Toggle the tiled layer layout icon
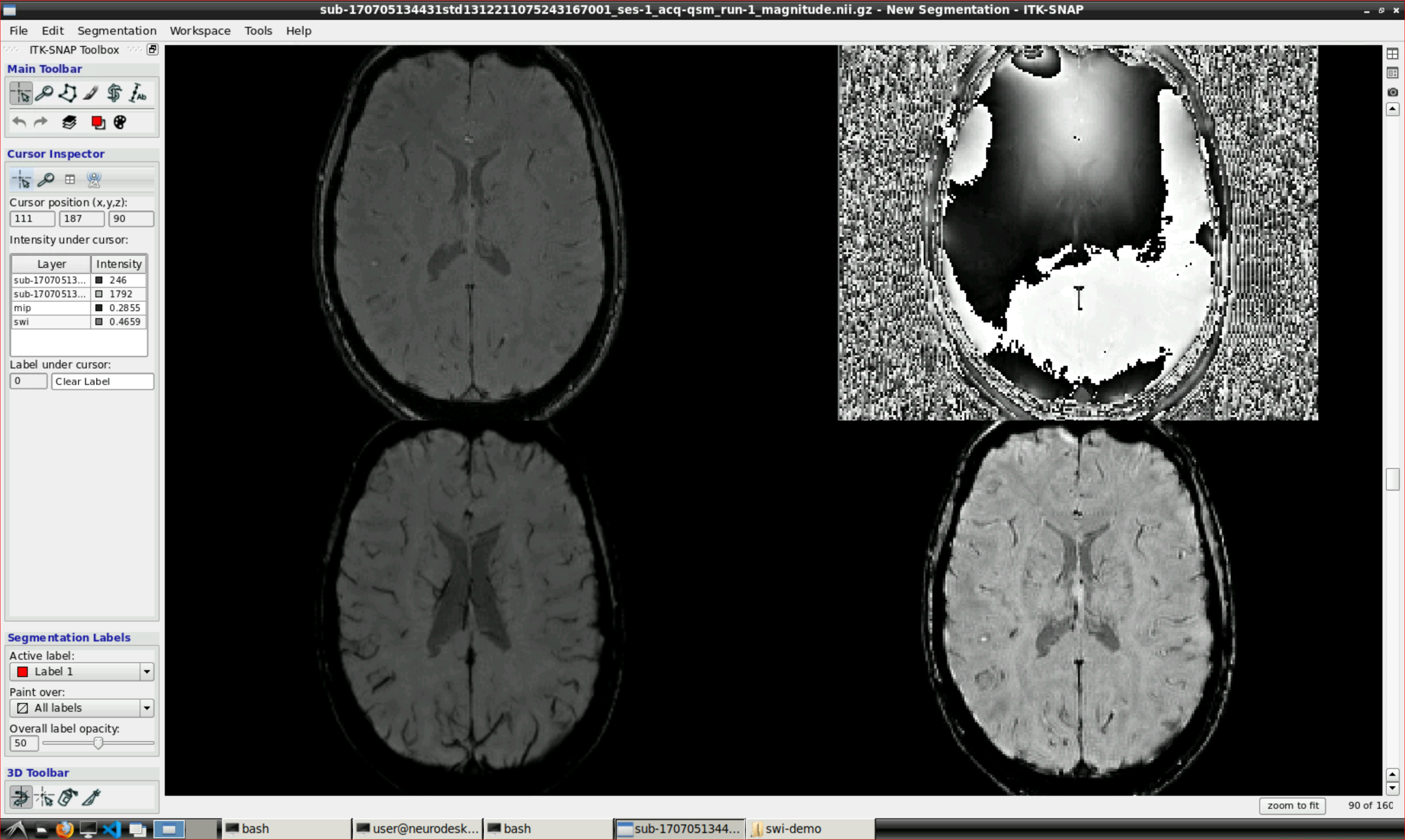Image resolution: width=1405 pixels, height=840 pixels. tap(1392, 54)
